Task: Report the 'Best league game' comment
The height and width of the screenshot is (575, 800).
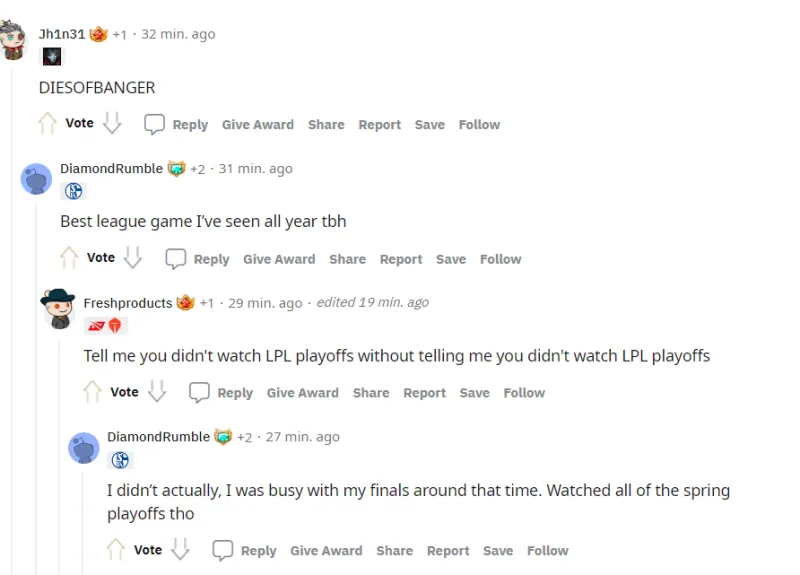Action: 400,259
